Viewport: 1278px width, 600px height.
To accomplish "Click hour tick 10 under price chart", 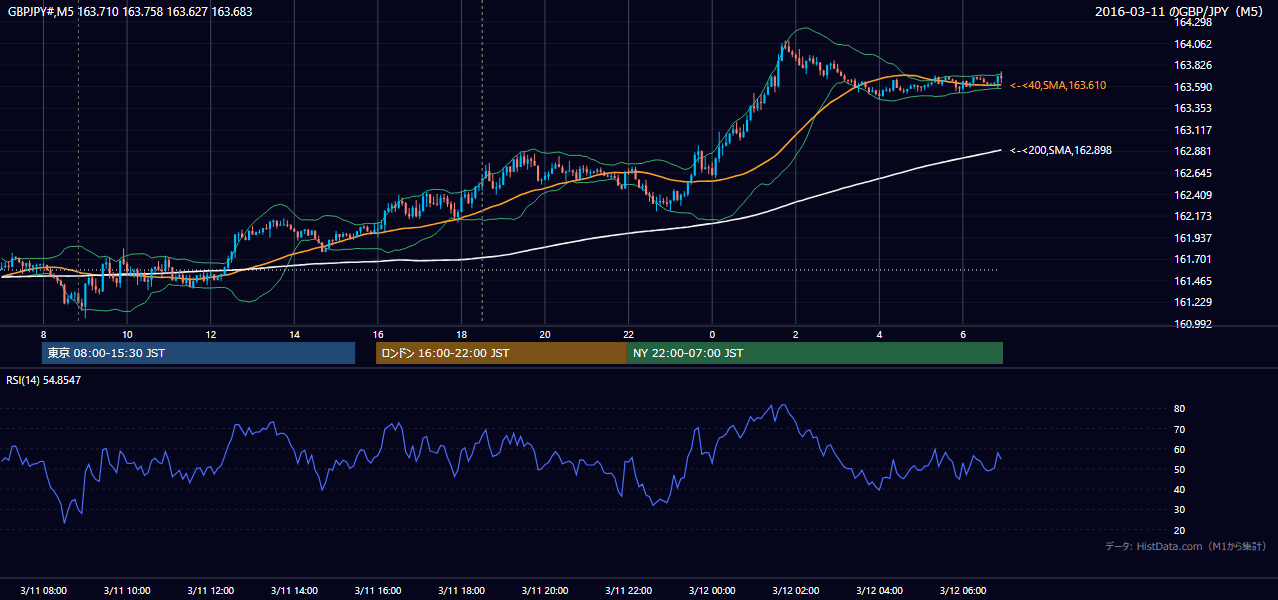I will (x=127, y=334).
